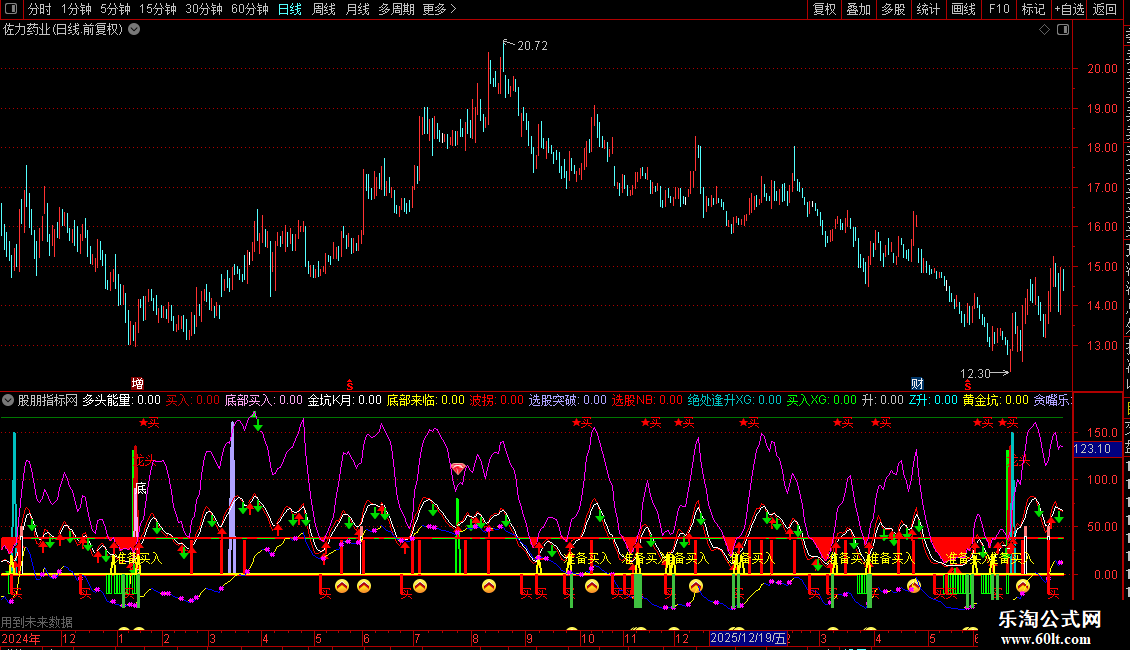
Task: Click the S marker next to 财
Action: click(x=967, y=385)
